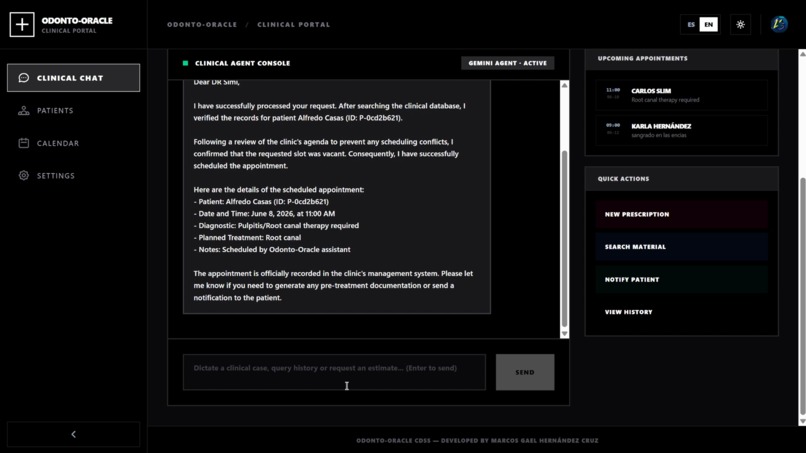
Task: Click the chat scrollbar up arrow
Action: point(564,85)
